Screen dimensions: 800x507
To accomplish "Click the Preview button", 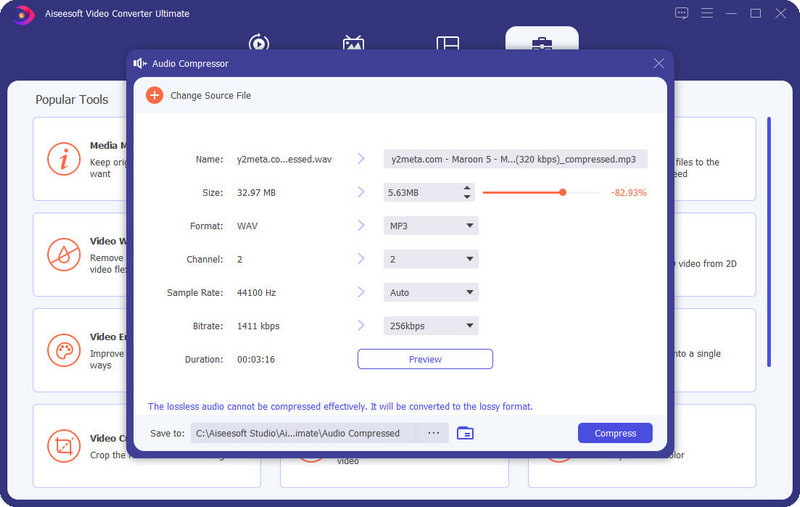I will (x=425, y=359).
